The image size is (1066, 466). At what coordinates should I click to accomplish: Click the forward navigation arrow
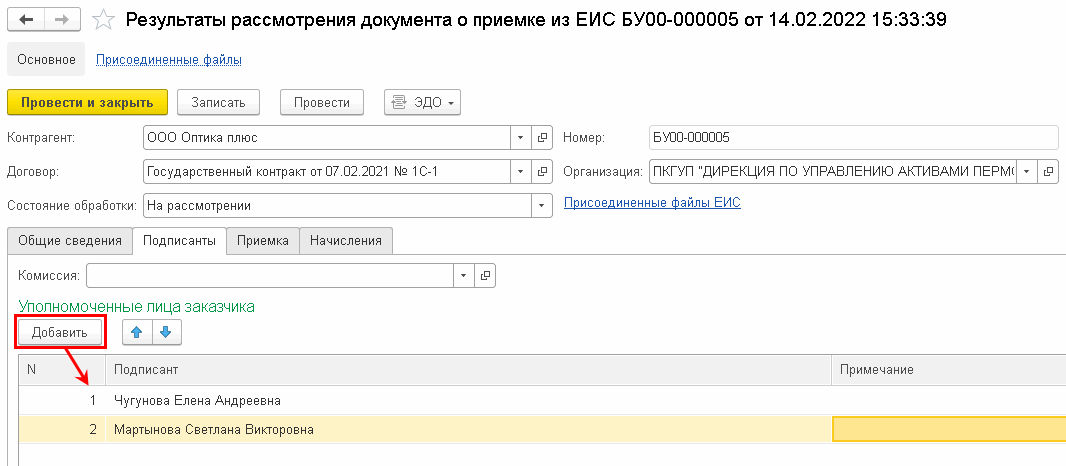click(61, 19)
